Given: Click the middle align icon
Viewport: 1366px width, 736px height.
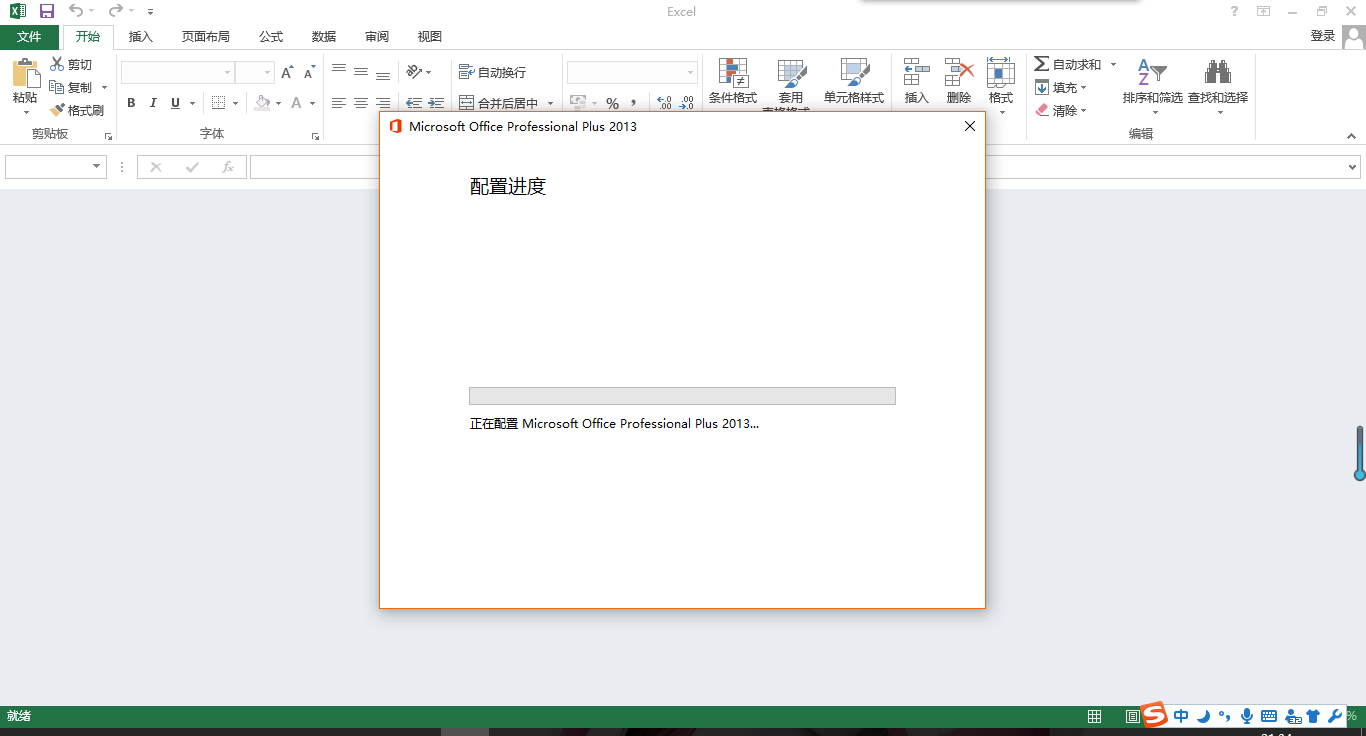Looking at the screenshot, I should pos(361,73).
